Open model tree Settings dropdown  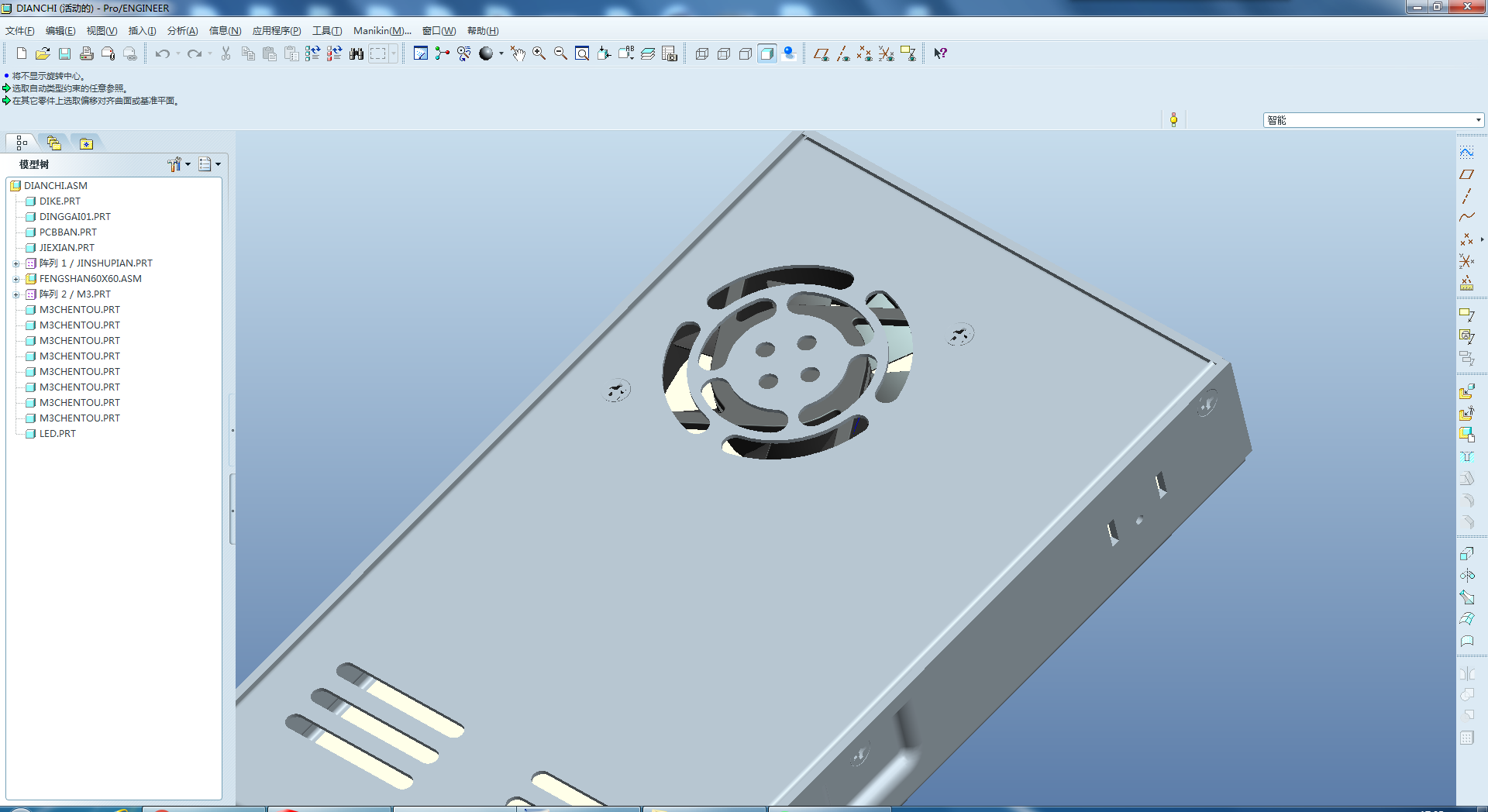179,164
